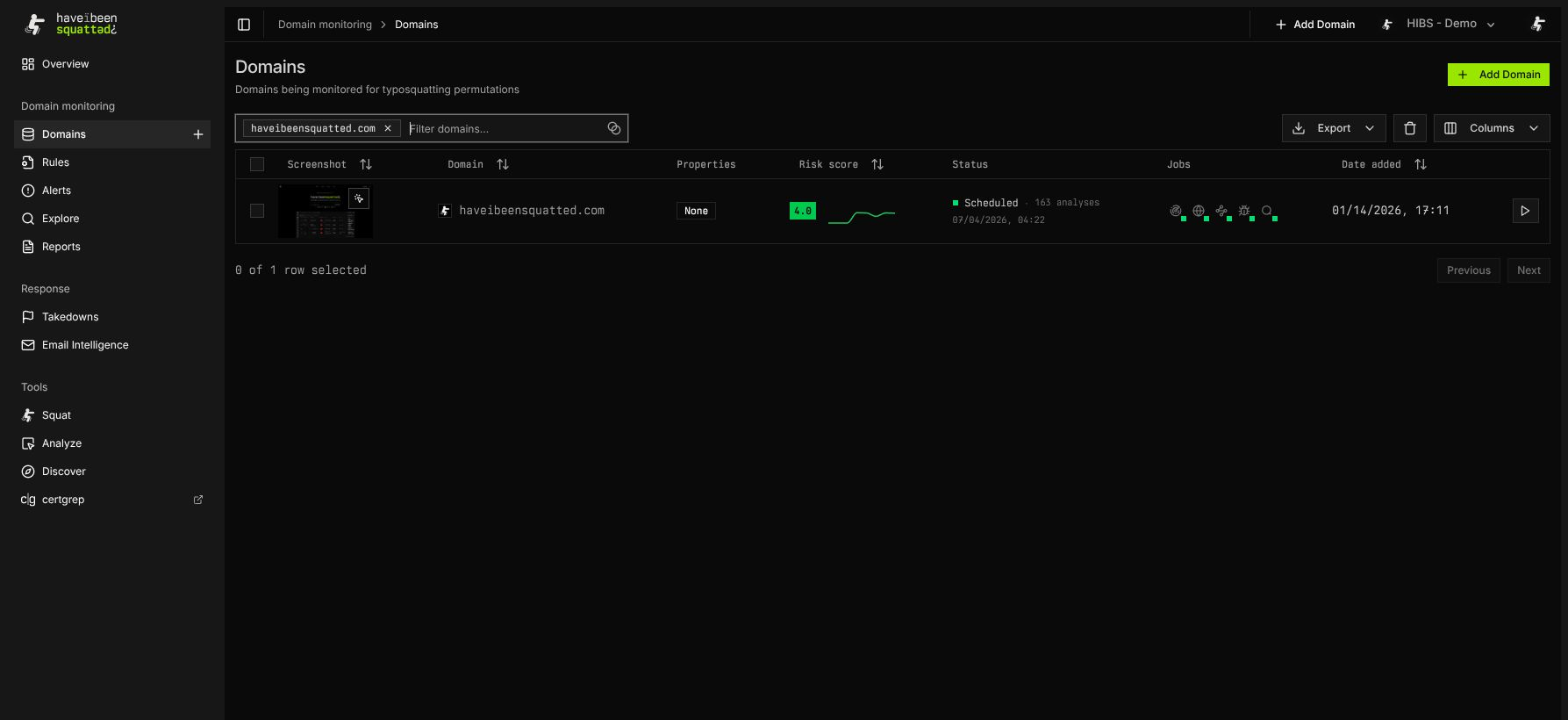Open the user profile avatar icon

tap(1538, 24)
